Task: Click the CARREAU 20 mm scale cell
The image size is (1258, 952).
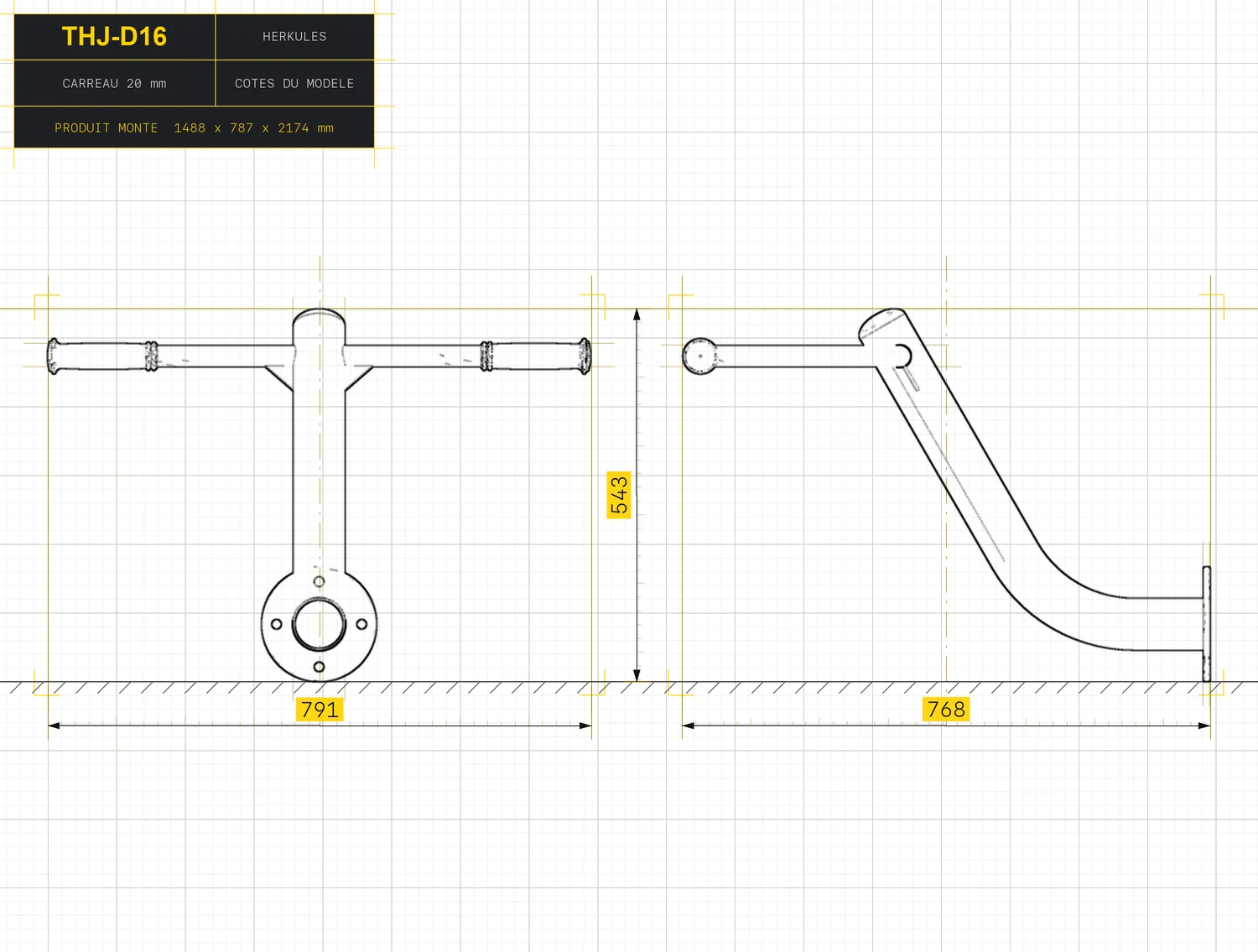Action: [114, 83]
